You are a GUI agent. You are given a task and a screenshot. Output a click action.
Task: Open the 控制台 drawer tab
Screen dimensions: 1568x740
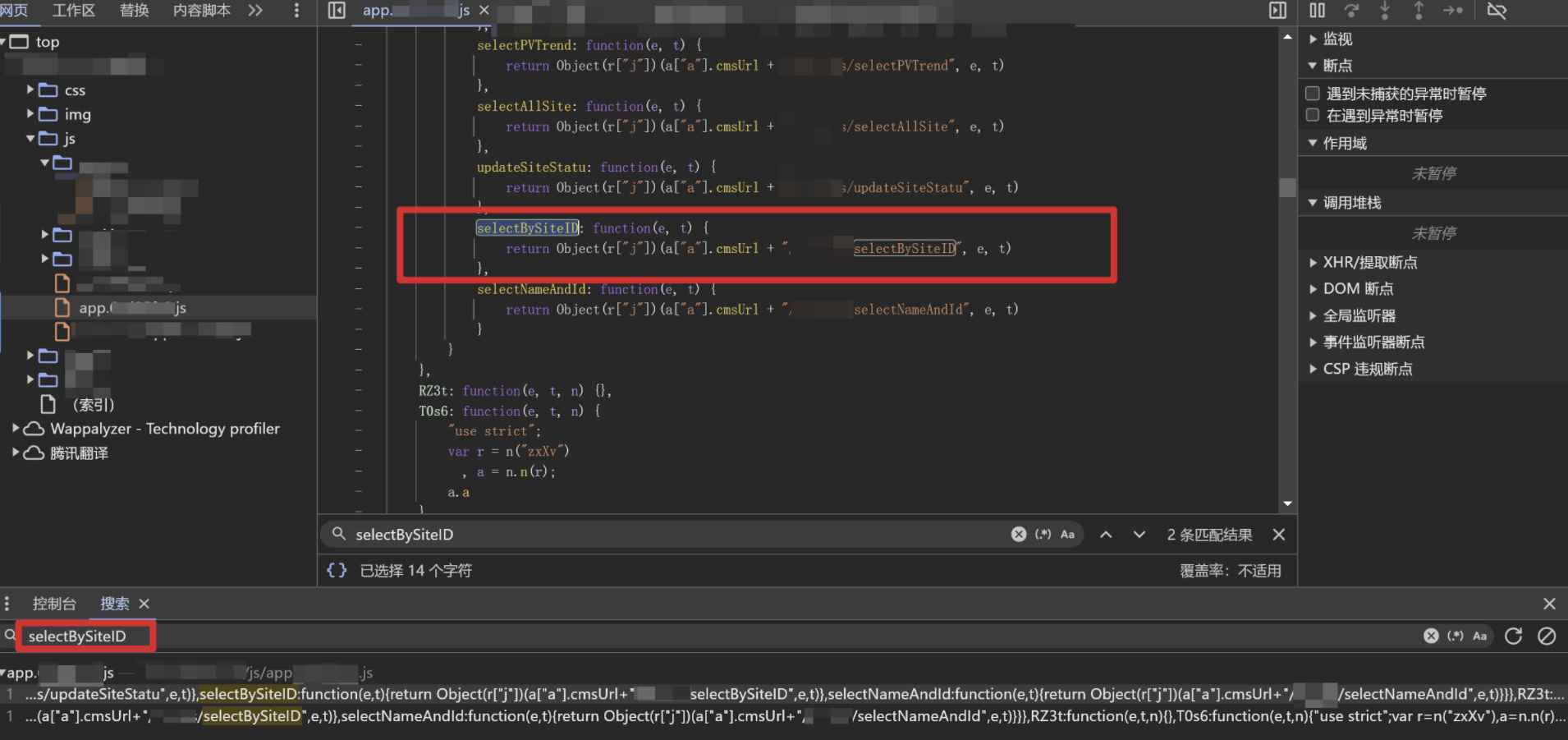[54, 604]
